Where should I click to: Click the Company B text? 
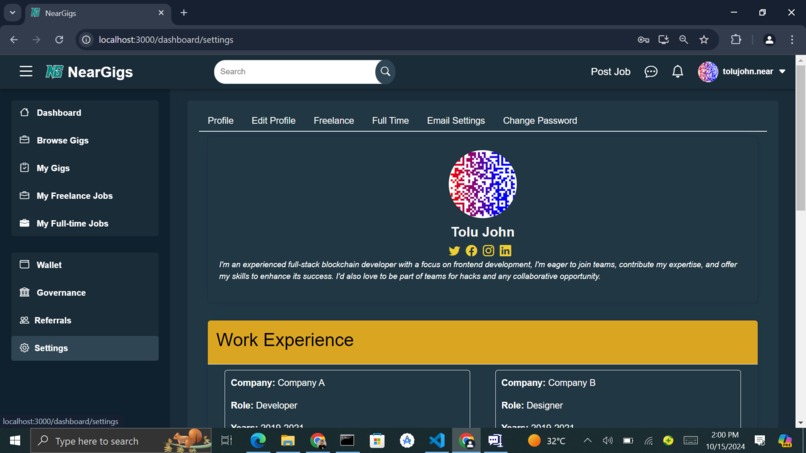[x=572, y=383]
